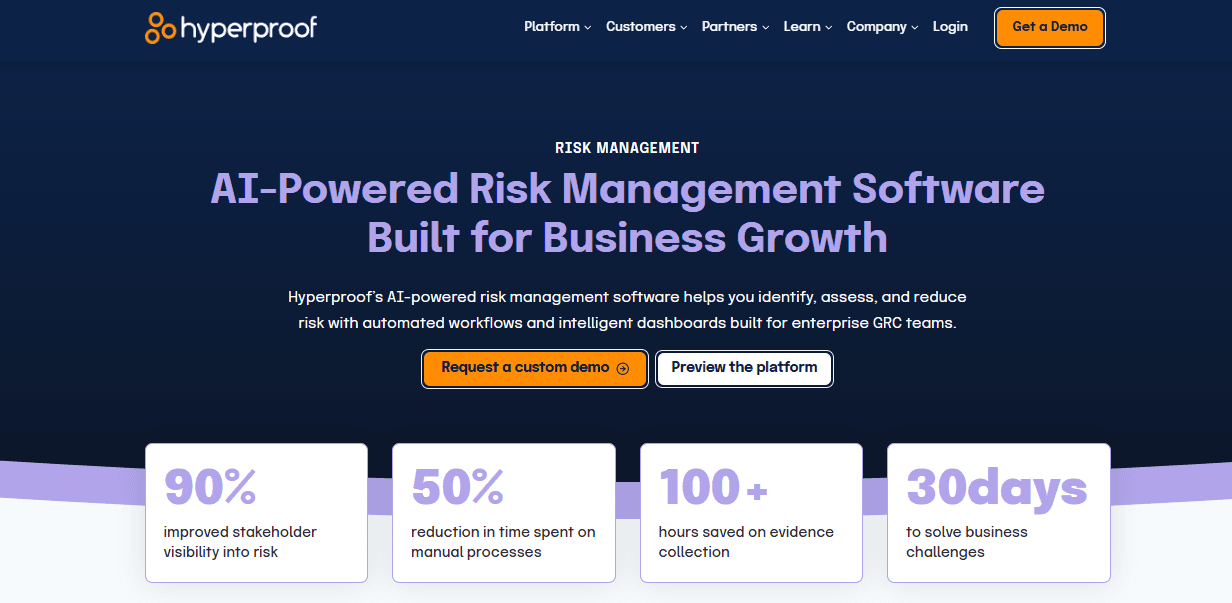Viewport: 1232px width, 603px height.
Task: Click the Preview the platform button
Action: (744, 368)
